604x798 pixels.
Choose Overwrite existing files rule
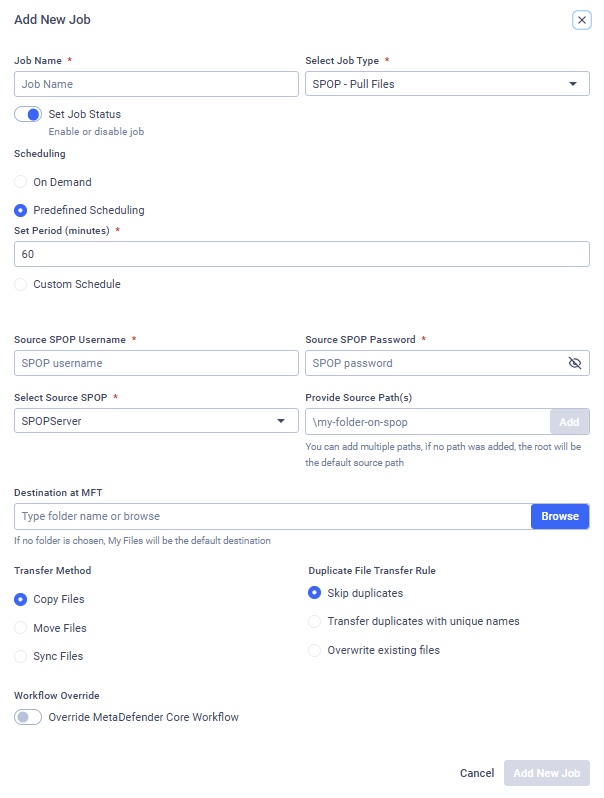[315, 650]
